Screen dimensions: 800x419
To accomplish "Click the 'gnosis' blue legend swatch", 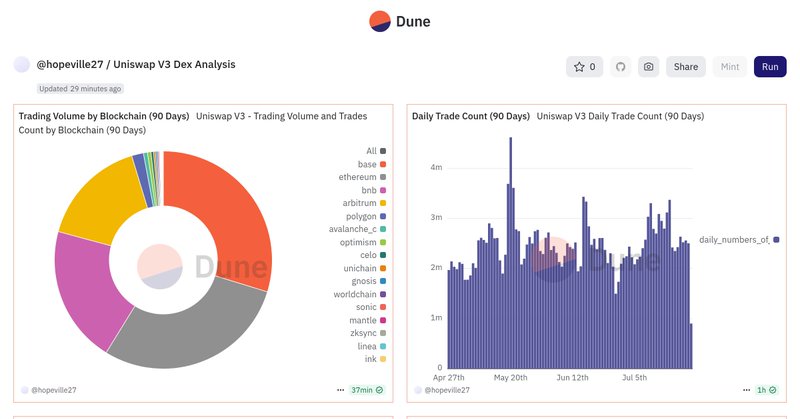I will click(383, 281).
